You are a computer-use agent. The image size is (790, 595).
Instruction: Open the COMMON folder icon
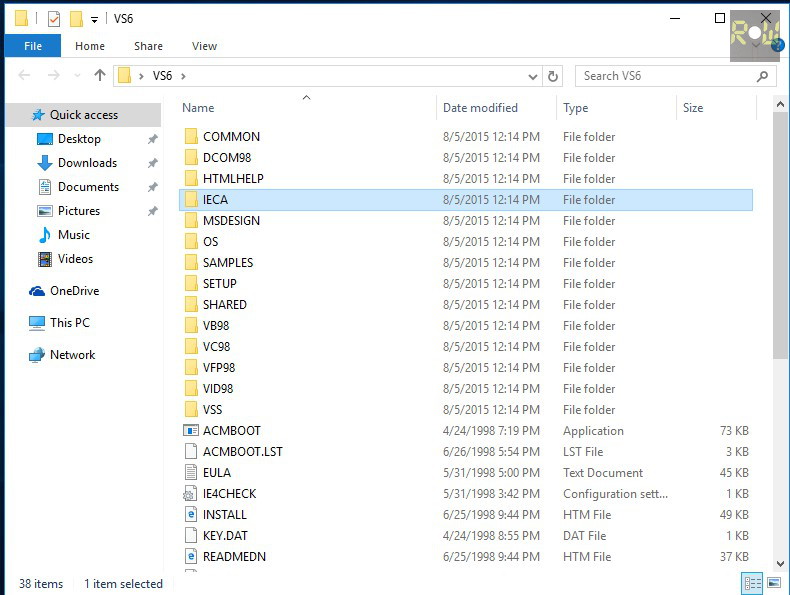(x=191, y=137)
